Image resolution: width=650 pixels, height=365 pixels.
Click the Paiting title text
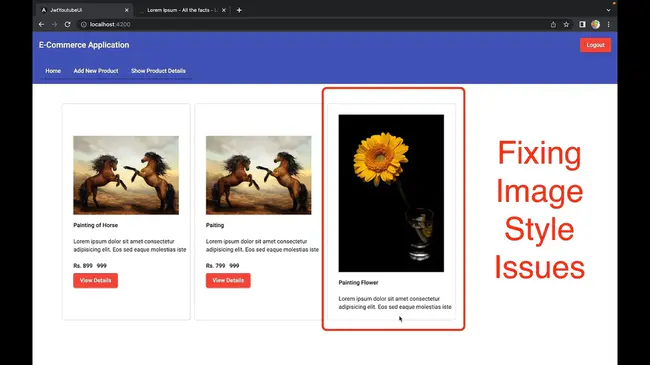coord(215,225)
